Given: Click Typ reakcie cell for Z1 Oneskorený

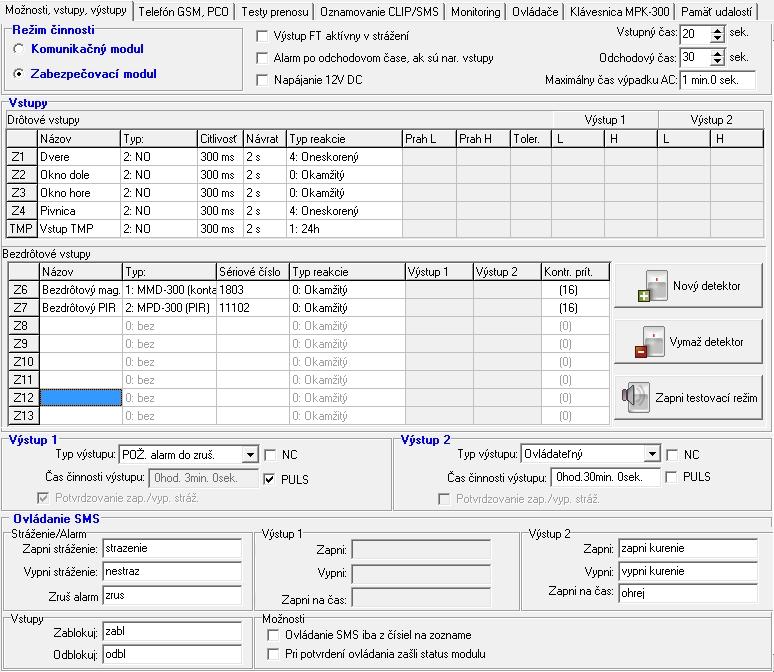Looking at the screenshot, I should [x=344, y=157].
